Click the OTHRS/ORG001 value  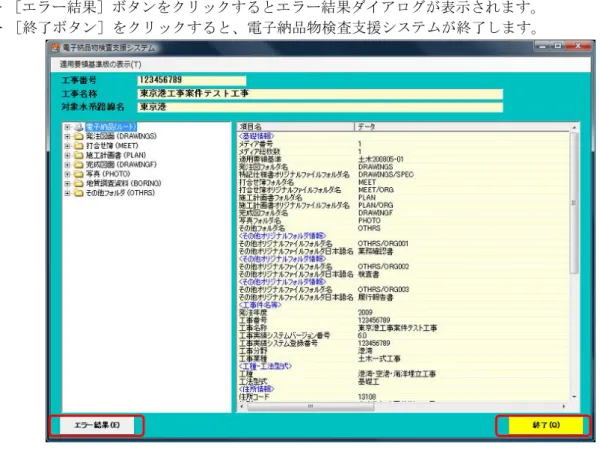point(383,243)
